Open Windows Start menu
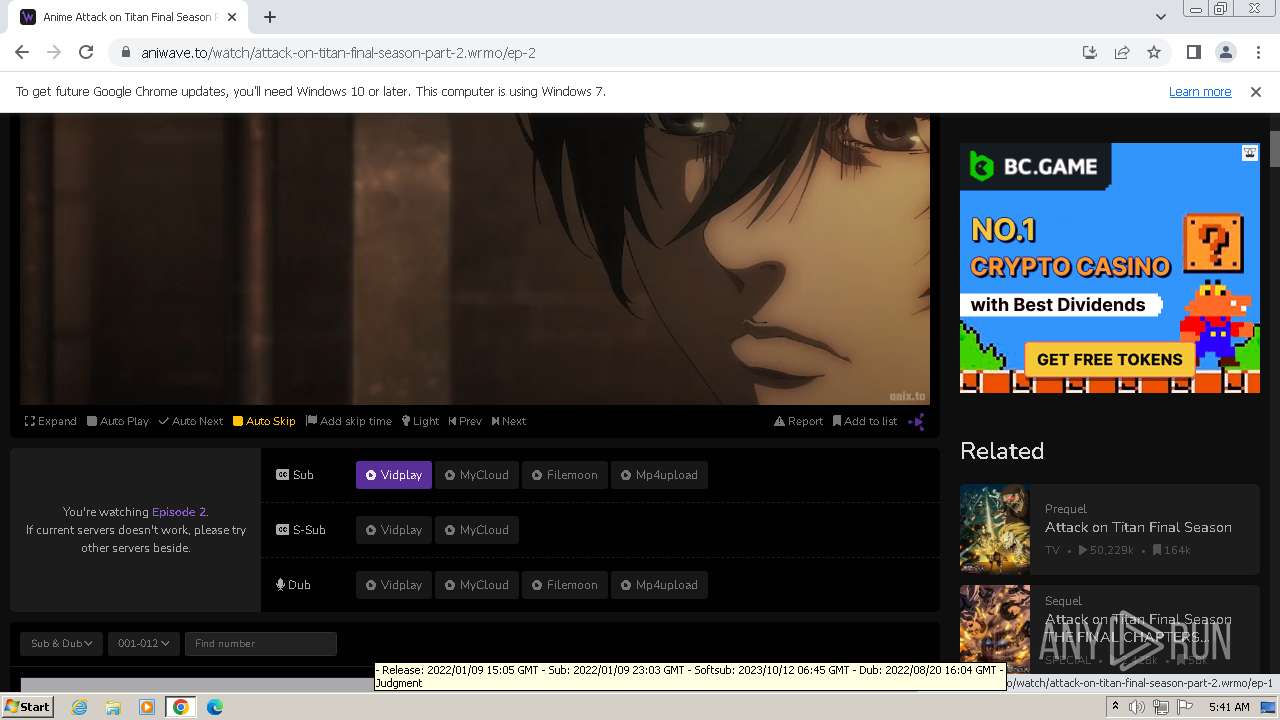This screenshot has height=720, width=1280. pyautogui.click(x=27, y=707)
